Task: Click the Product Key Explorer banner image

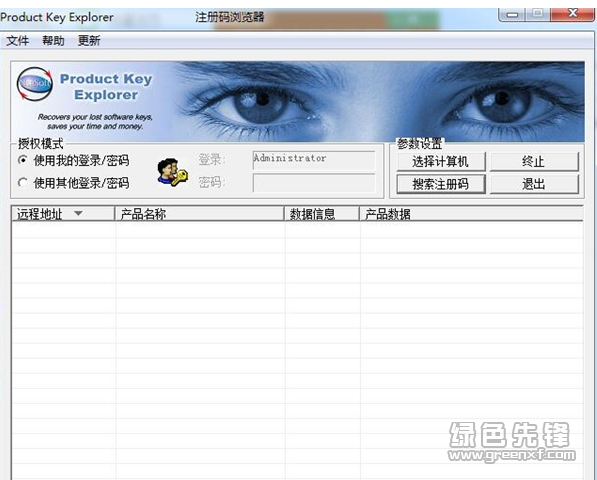Action: [x=297, y=102]
